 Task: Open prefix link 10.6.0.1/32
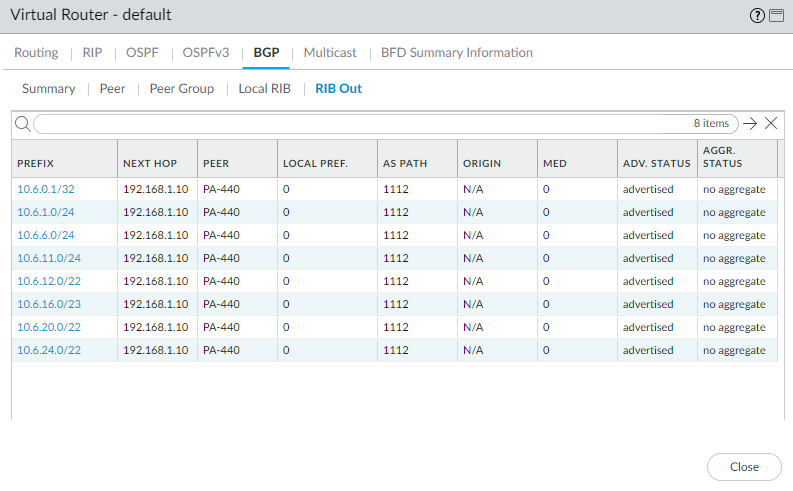pyautogui.click(x=46, y=189)
